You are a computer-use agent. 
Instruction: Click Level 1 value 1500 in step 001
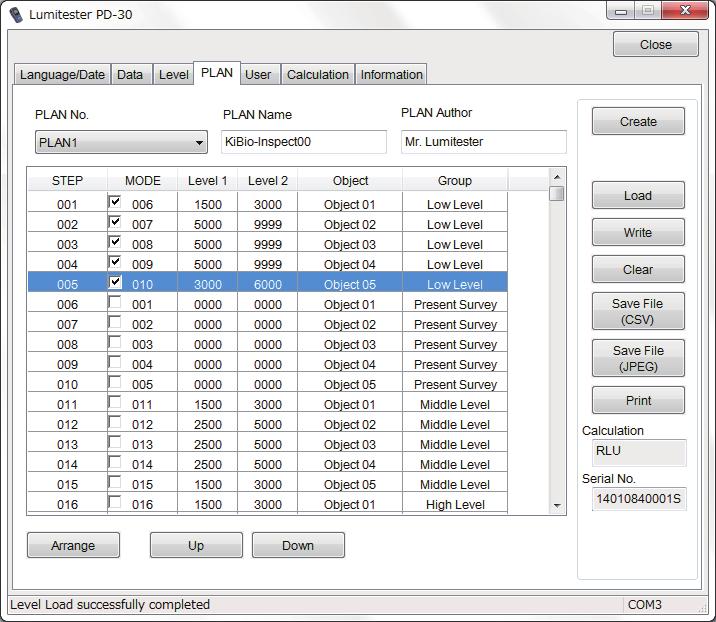[x=208, y=205]
